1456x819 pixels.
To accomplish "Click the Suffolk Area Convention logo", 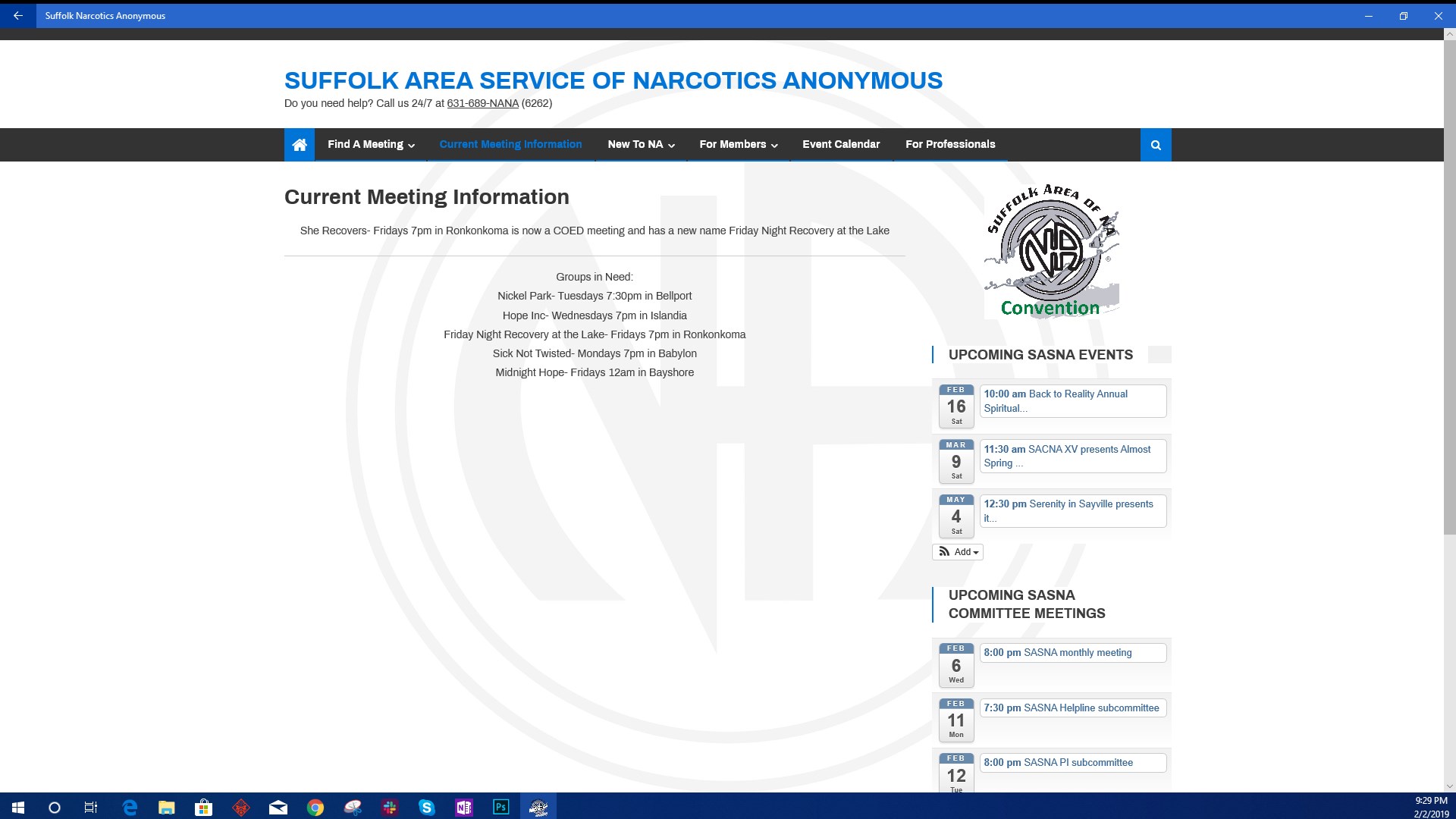I will pos(1052,251).
